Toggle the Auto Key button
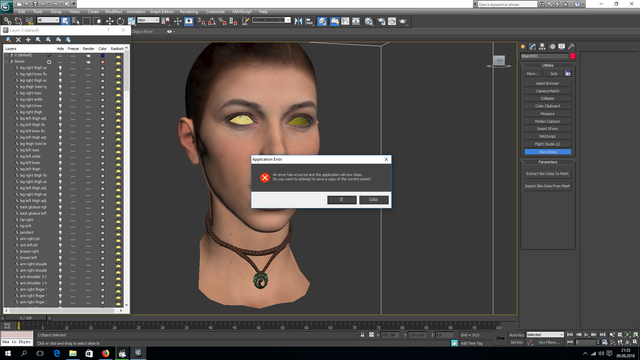Viewport: 640px width, 360px height. point(516,335)
